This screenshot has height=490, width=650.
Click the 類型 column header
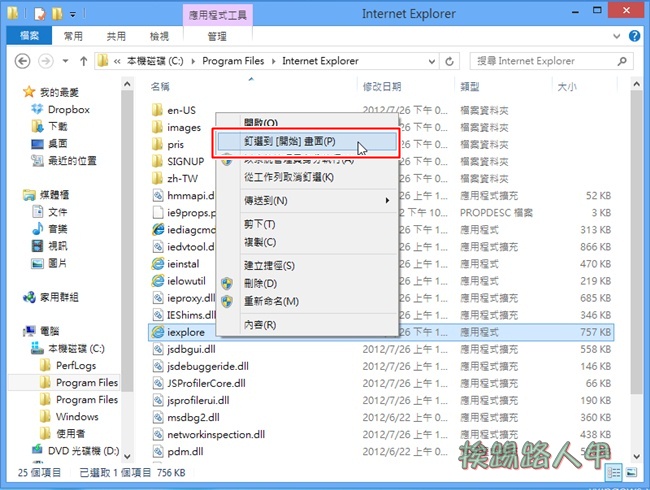(x=470, y=86)
